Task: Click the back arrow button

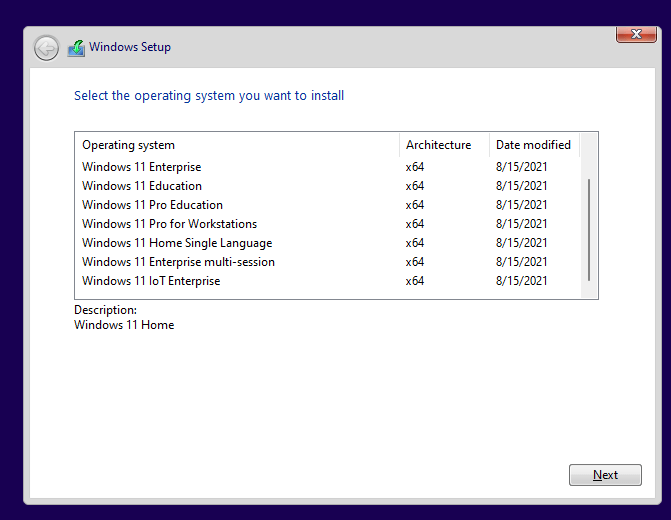Action: 46,47
